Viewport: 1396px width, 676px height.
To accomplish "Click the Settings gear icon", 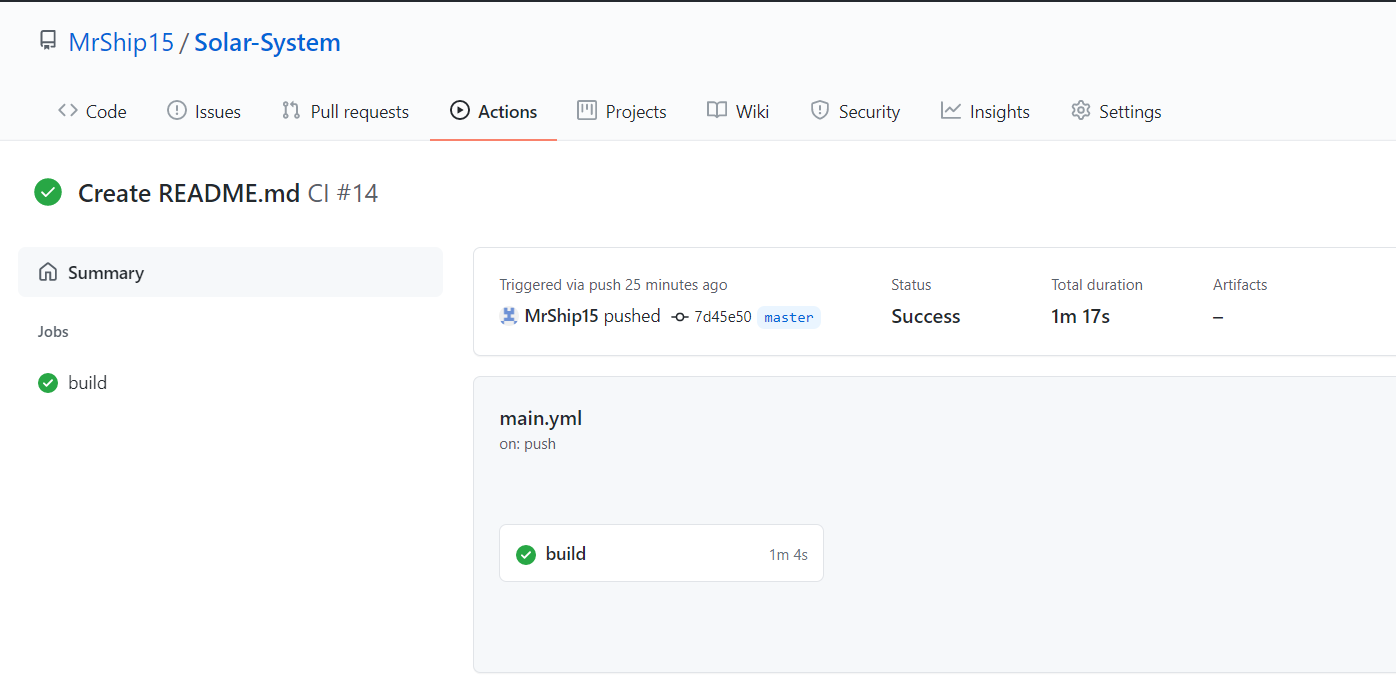I will [1081, 110].
